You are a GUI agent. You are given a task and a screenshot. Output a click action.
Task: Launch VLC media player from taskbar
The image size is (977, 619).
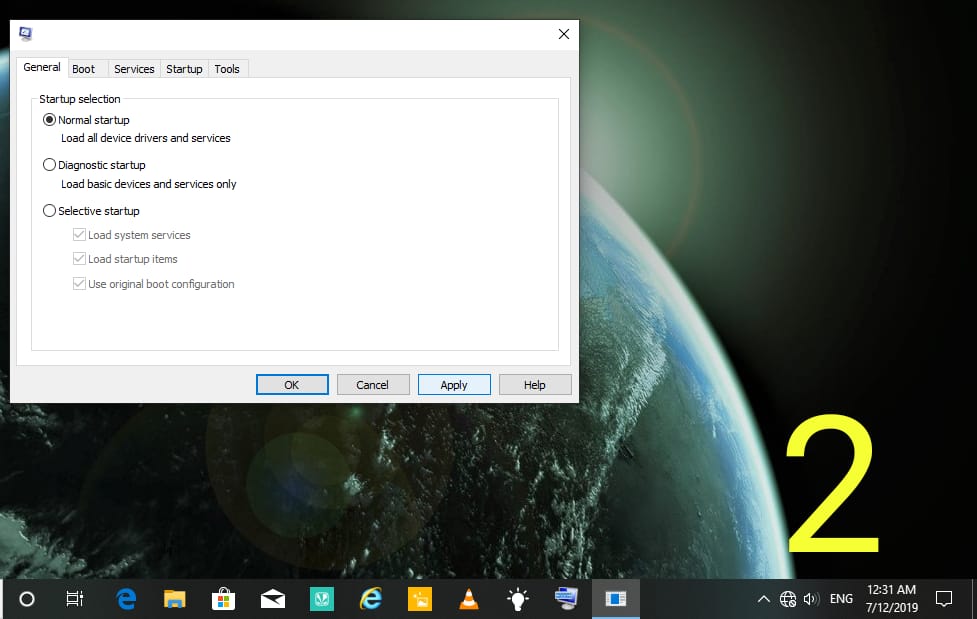469,599
